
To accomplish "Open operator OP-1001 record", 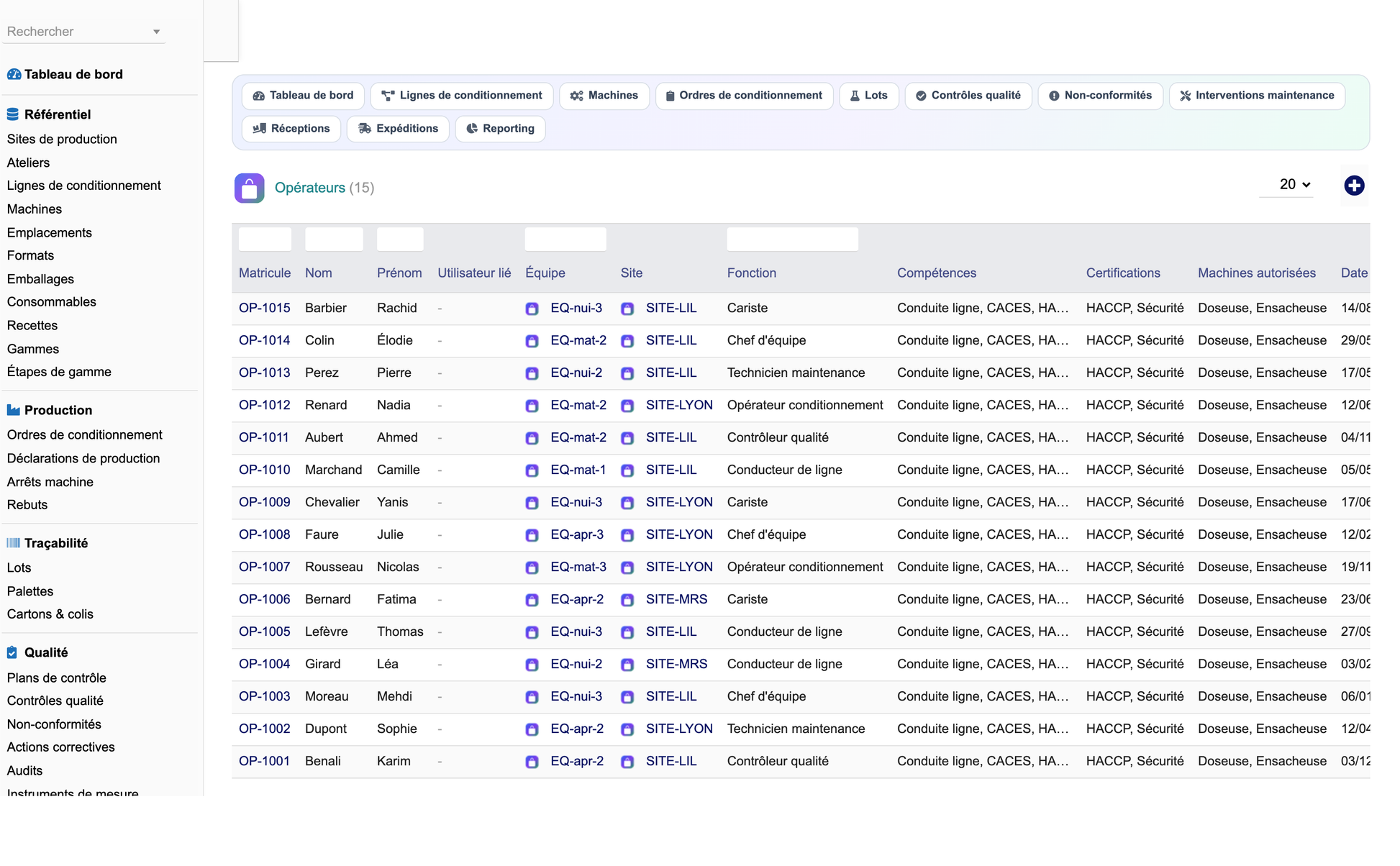I will pos(264,761).
